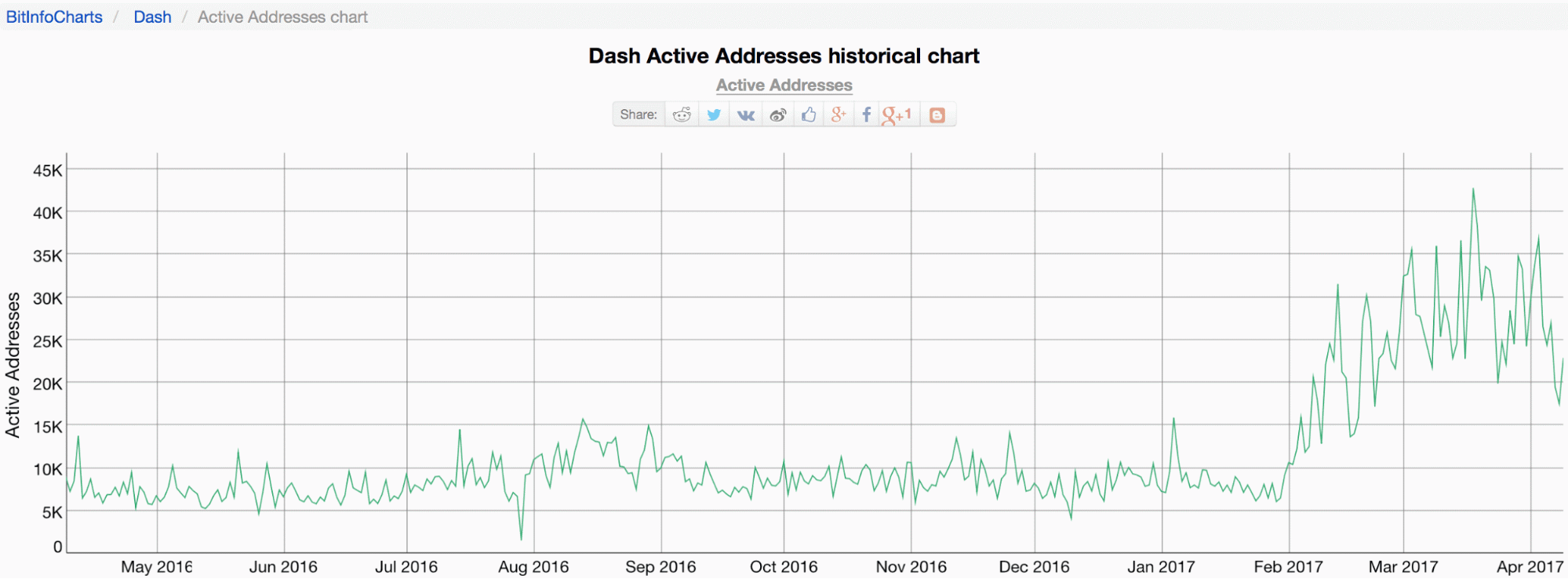Click the lowest dip before Aug 2016
This screenshot has height=579, width=1568.
[x=521, y=538]
